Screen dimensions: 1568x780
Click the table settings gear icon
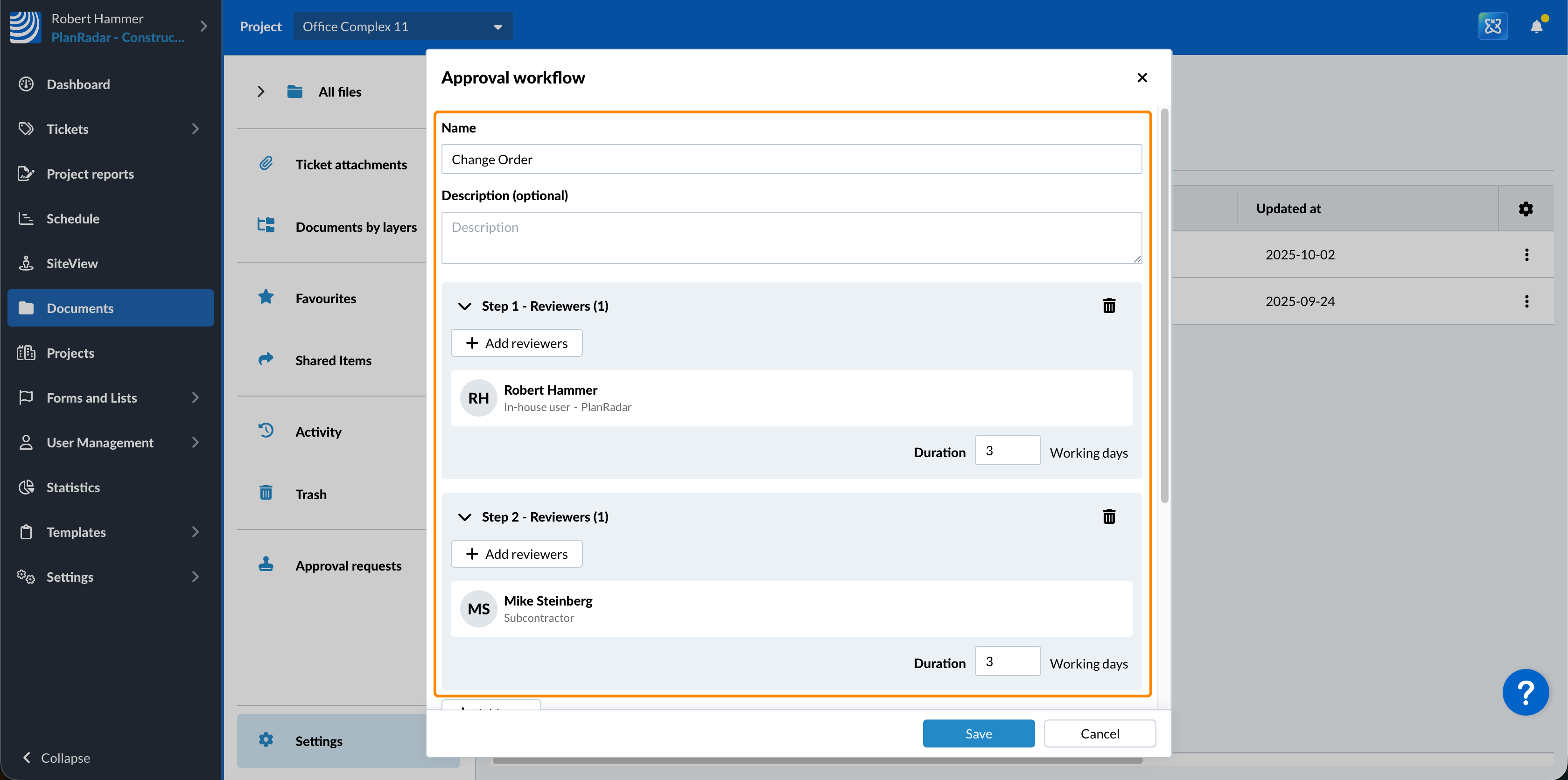(x=1526, y=209)
